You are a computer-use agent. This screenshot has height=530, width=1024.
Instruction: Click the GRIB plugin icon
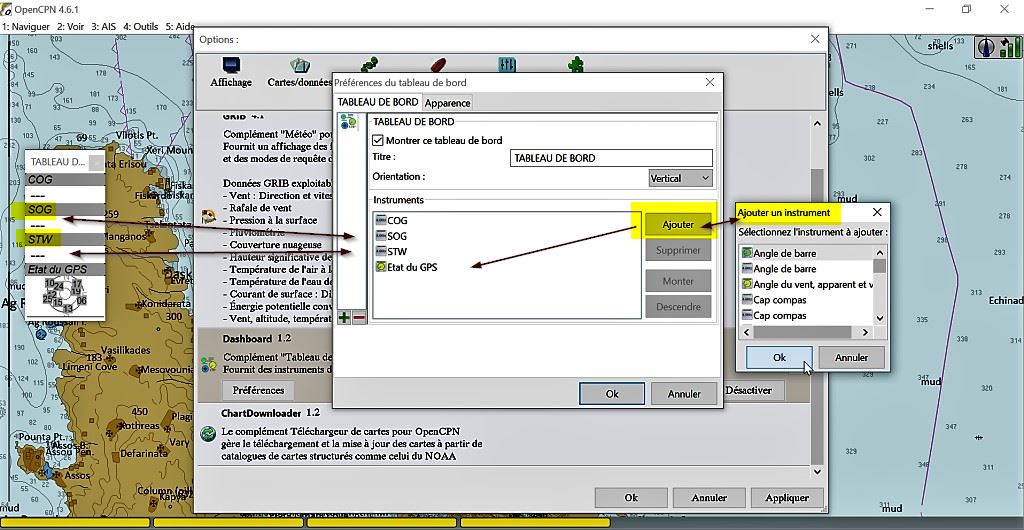click(208, 217)
